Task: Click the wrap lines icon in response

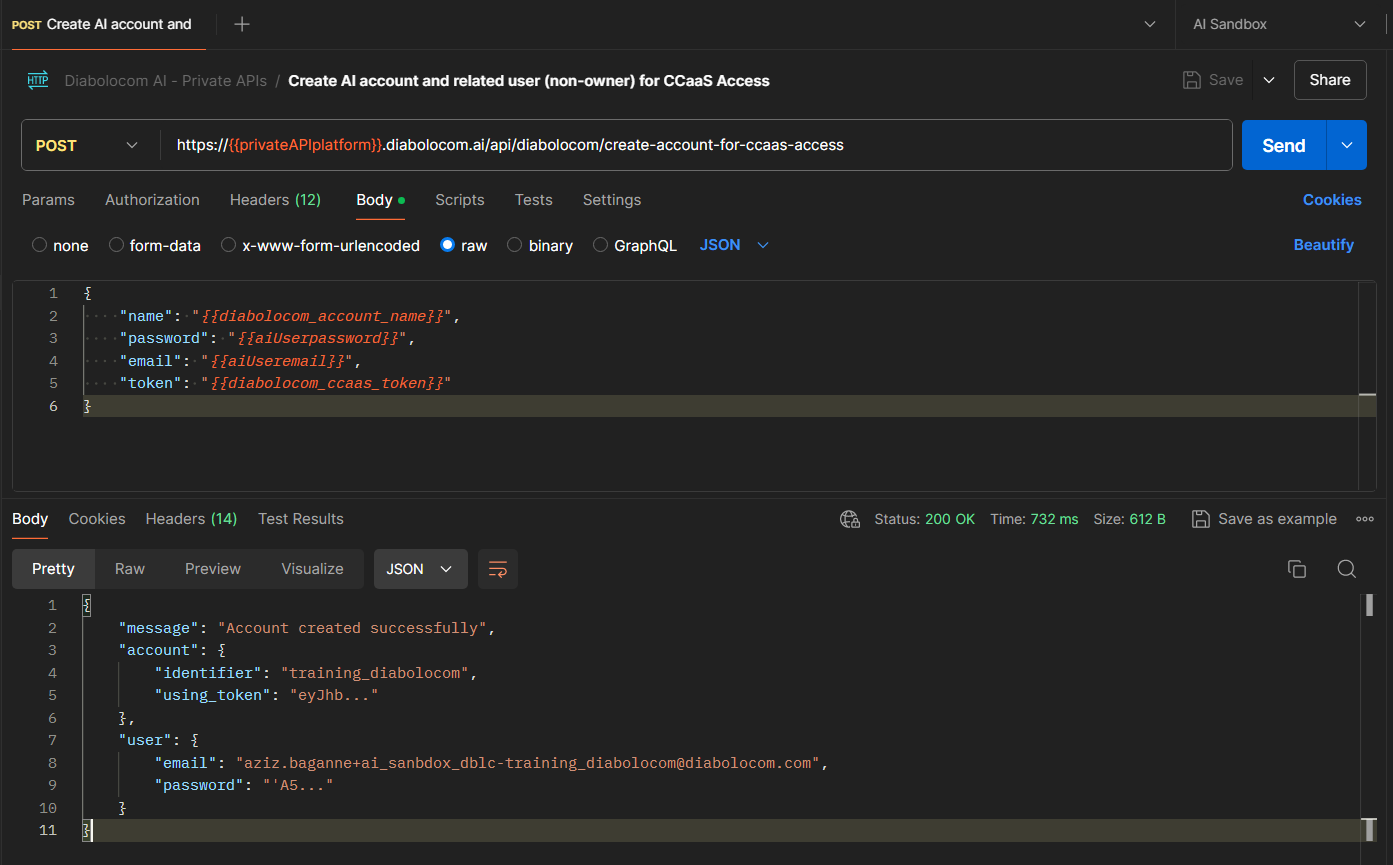Action: pos(497,569)
